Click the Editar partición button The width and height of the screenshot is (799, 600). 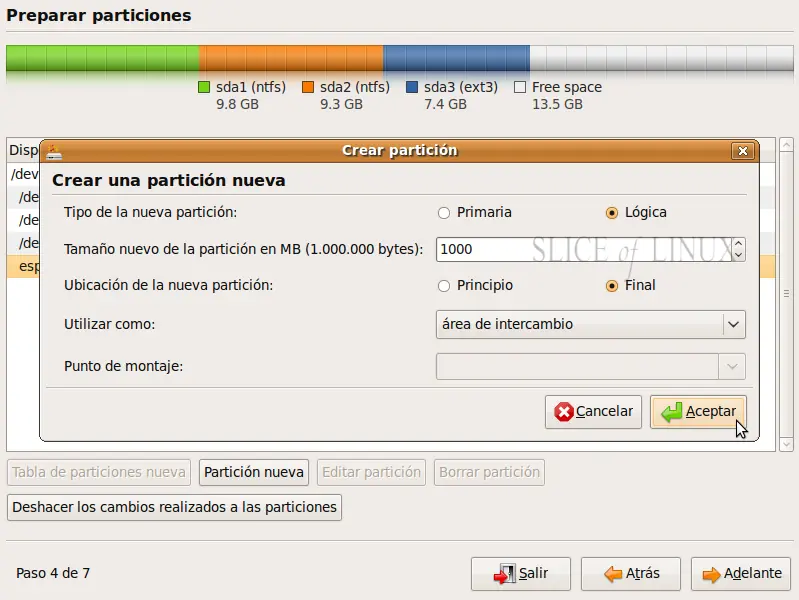(x=371, y=473)
